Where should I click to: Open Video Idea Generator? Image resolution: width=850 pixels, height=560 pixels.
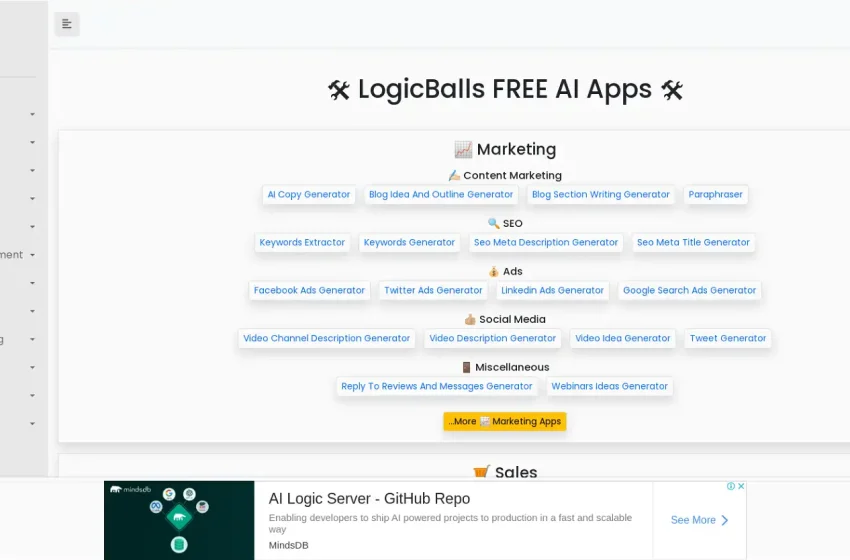pos(623,338)
